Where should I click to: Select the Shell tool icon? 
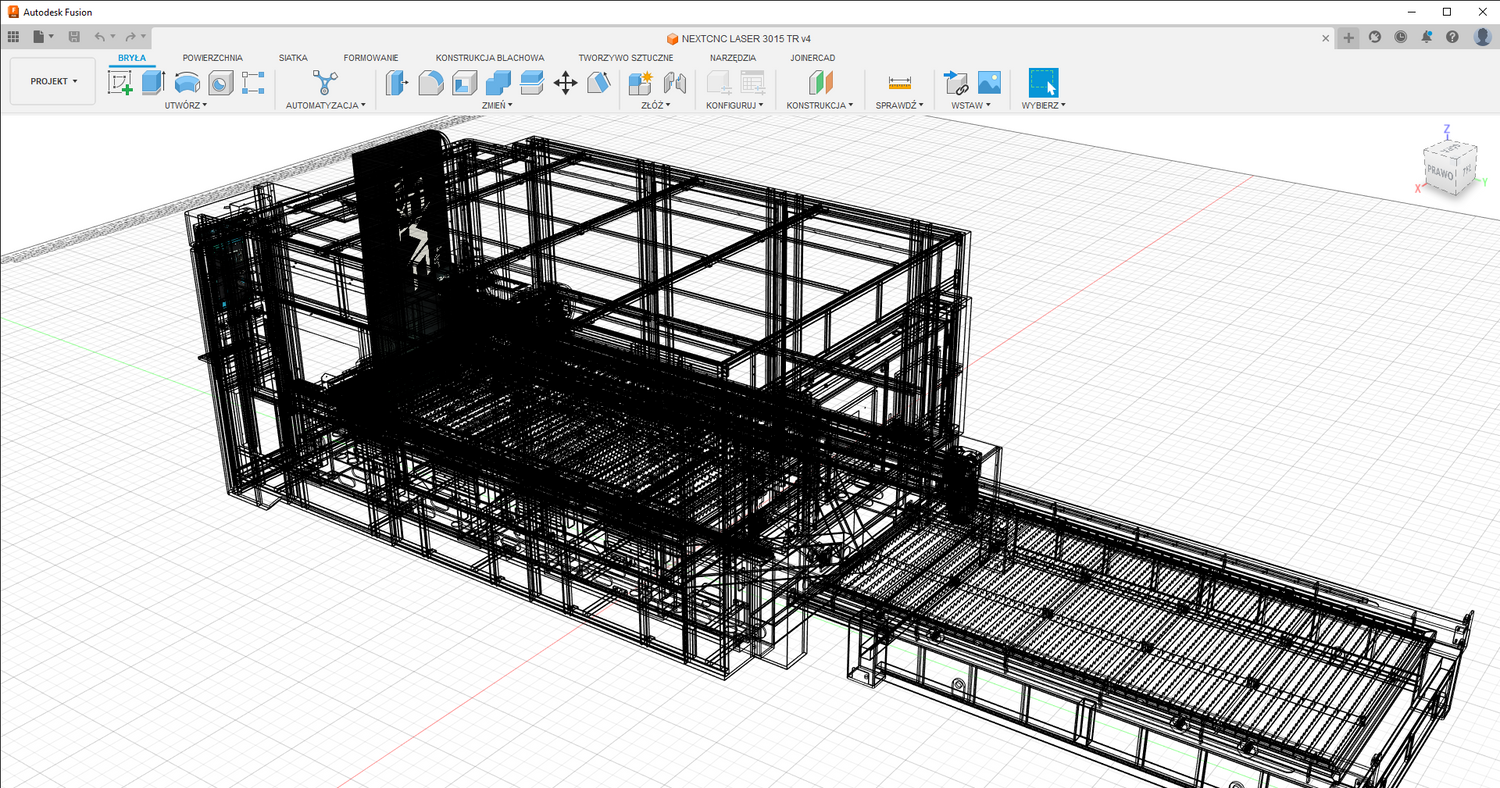464,83
